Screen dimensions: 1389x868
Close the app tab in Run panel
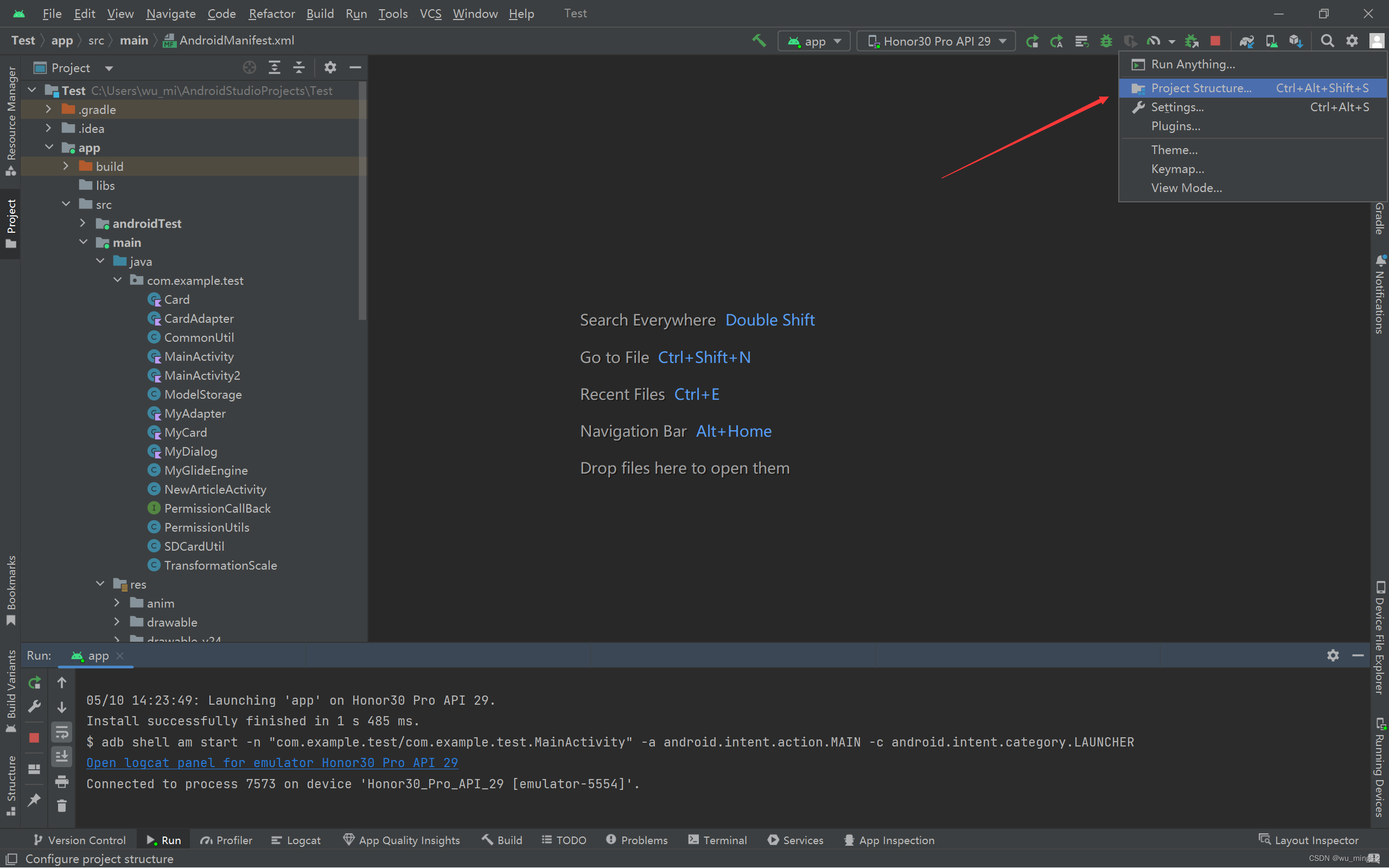tap(120, 655)
